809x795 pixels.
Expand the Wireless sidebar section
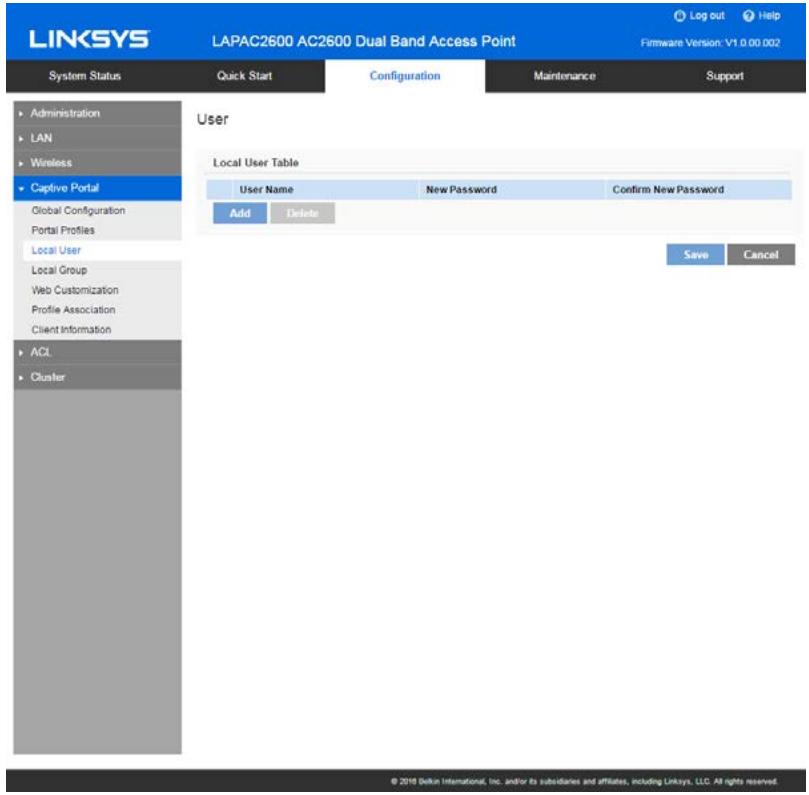(x=98, y=163)
